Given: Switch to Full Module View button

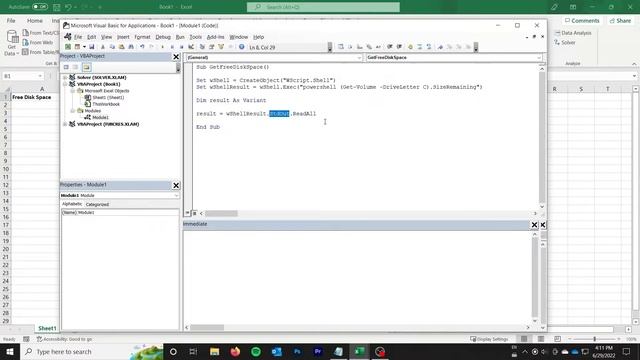Looking at the screenshot, I should tap(195, 213).
